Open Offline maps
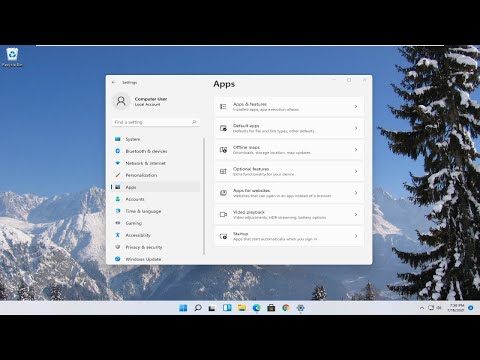 289,150
